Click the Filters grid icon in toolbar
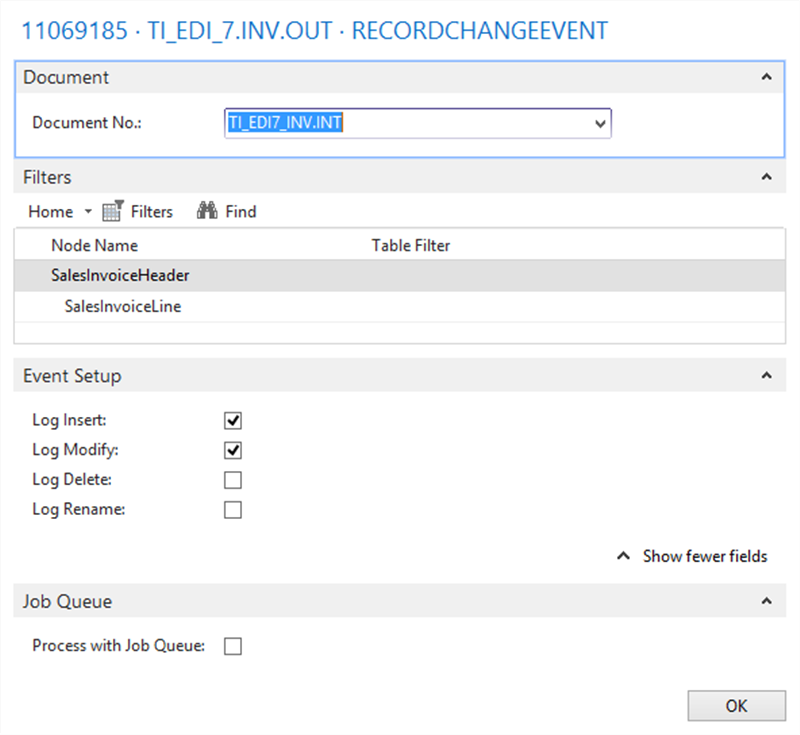The height and width of the screenshot is (735, 800). point(113,211)
